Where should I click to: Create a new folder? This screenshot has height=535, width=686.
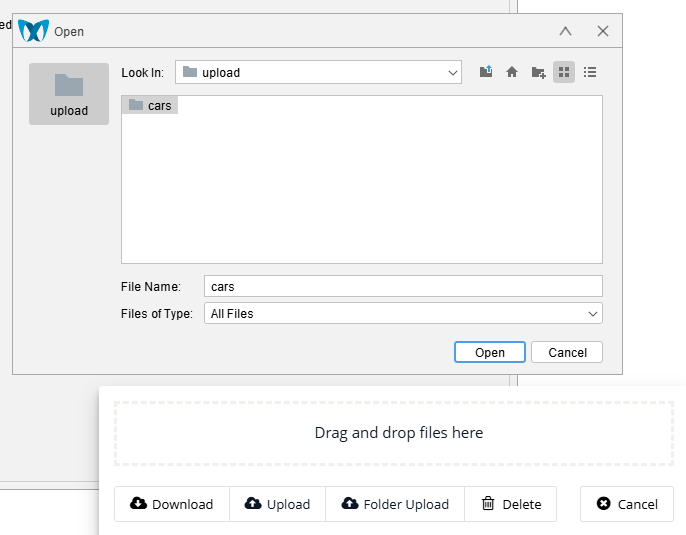pos(538,72)
